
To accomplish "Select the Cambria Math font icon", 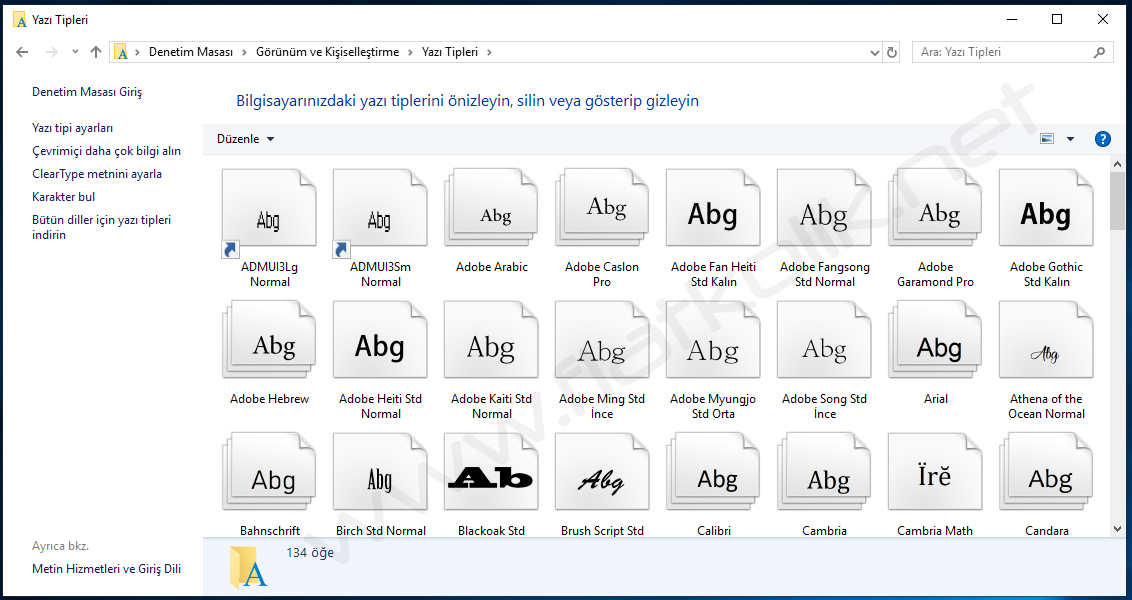I will (x=936, y=472).
